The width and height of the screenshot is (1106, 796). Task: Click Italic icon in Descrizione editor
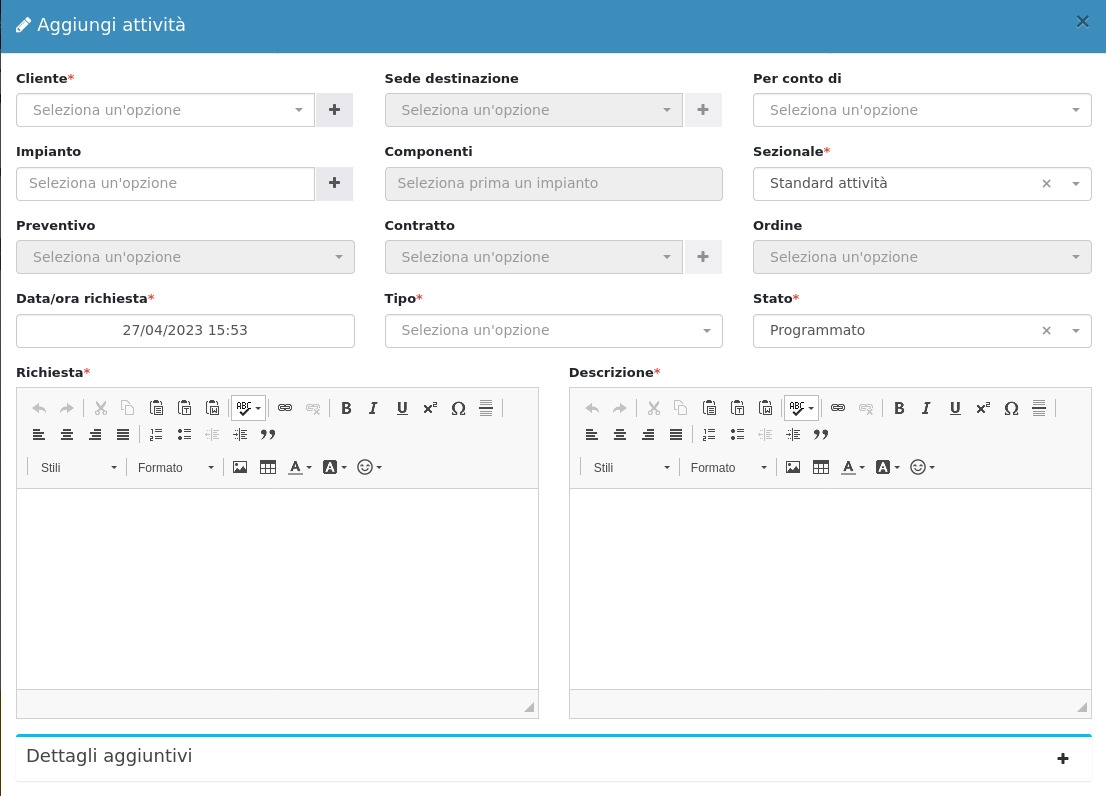point(926,408)
